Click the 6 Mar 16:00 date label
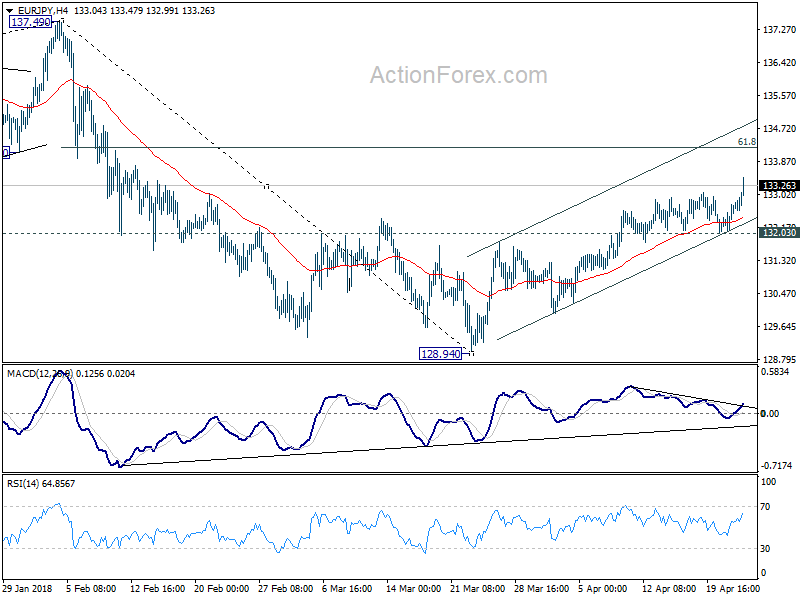The image size is (800, 600). (x=347, y=589)
